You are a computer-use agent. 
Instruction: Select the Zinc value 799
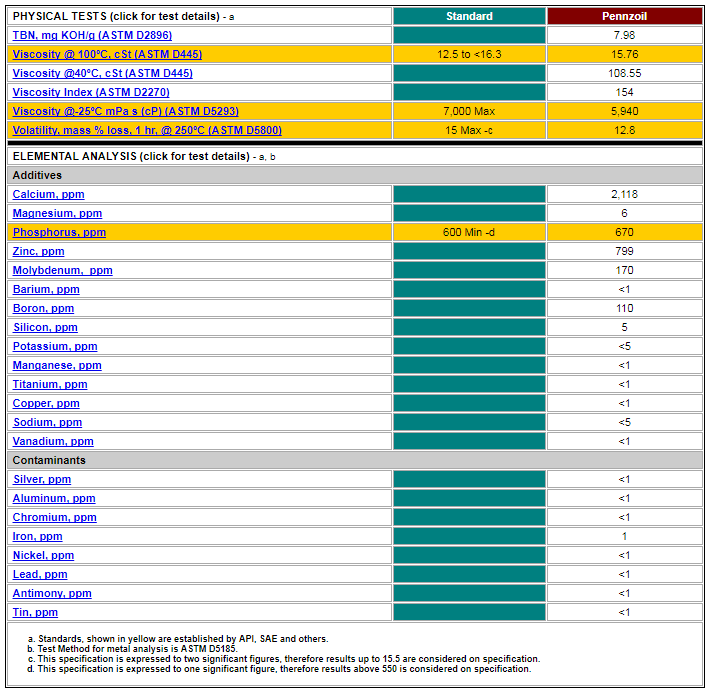point(624,251)
